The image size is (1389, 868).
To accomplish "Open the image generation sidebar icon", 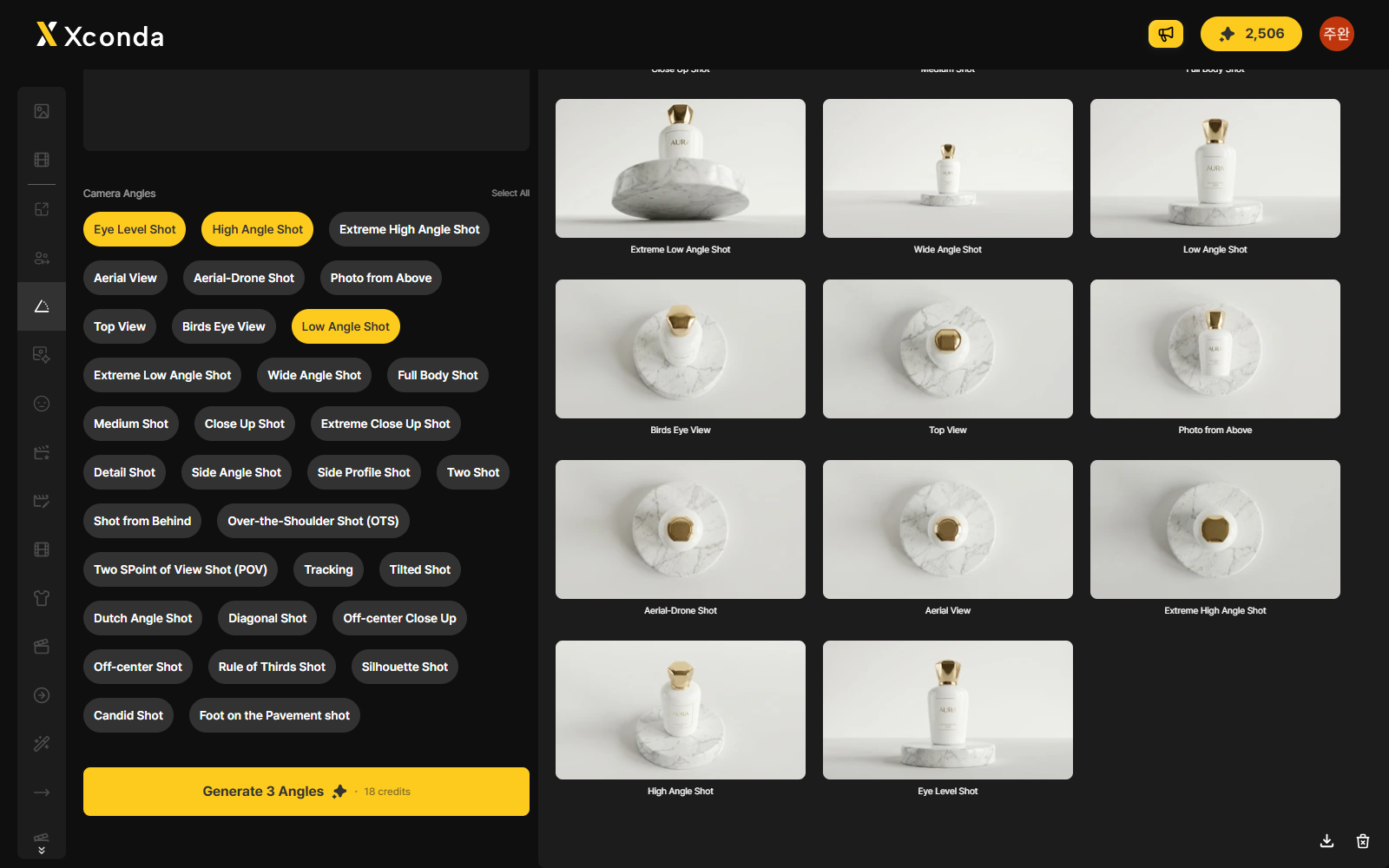I will click(42, 111).
